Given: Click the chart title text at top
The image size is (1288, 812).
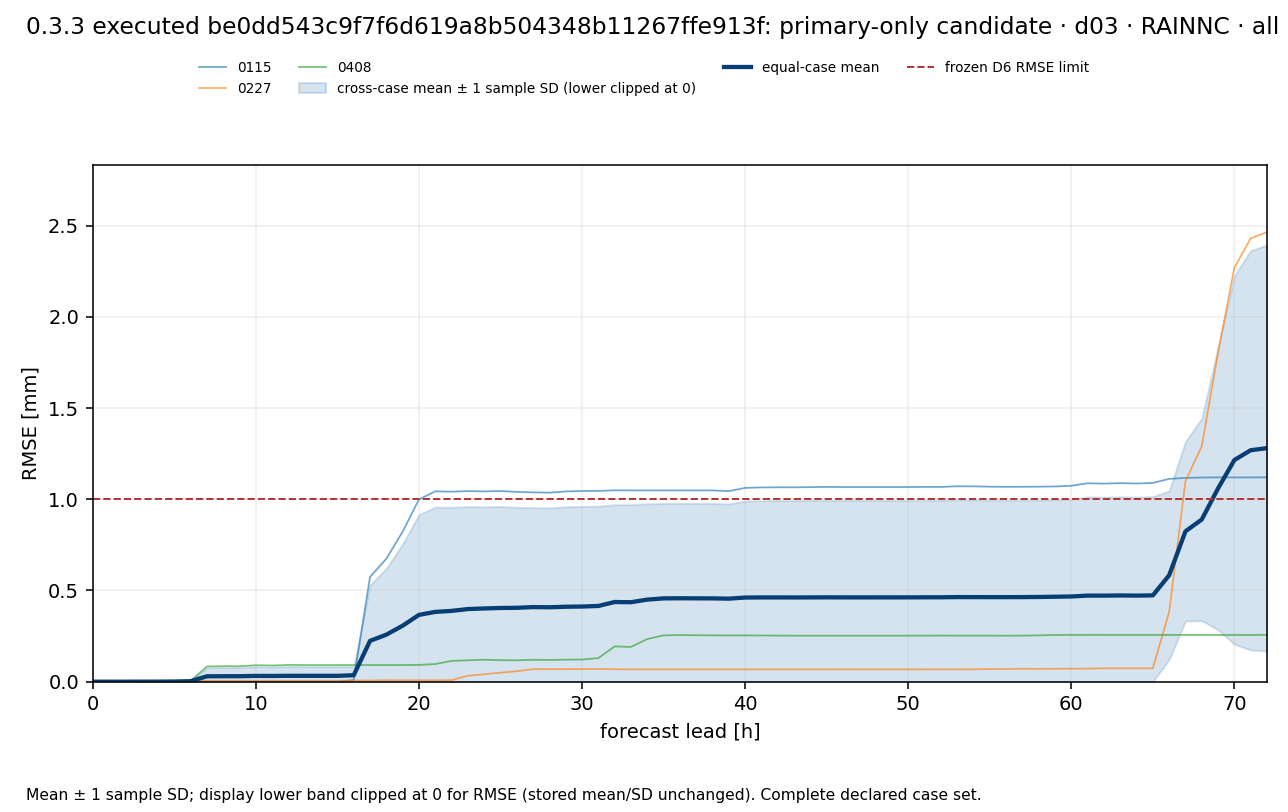Looking at the screenshot, I should tap(652, 27).
